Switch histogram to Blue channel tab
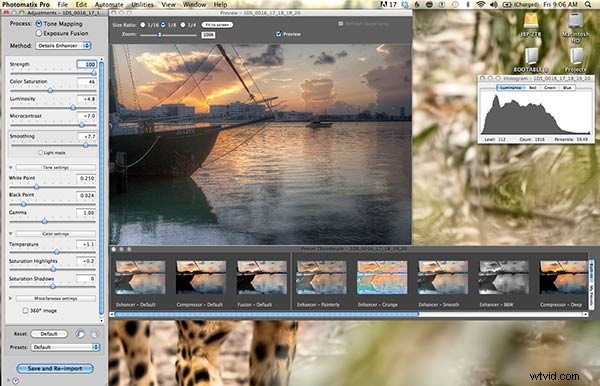 point(567,88)
